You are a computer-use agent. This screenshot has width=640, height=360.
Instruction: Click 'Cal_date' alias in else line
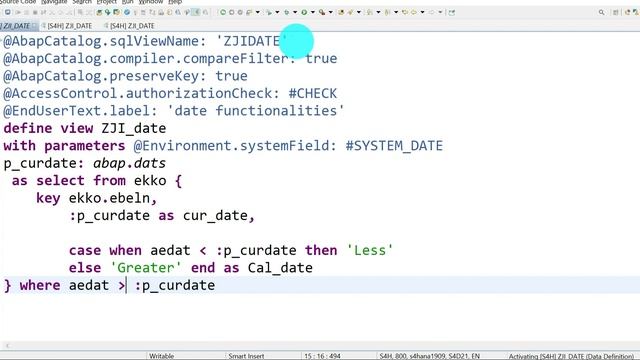click(280, 268)
